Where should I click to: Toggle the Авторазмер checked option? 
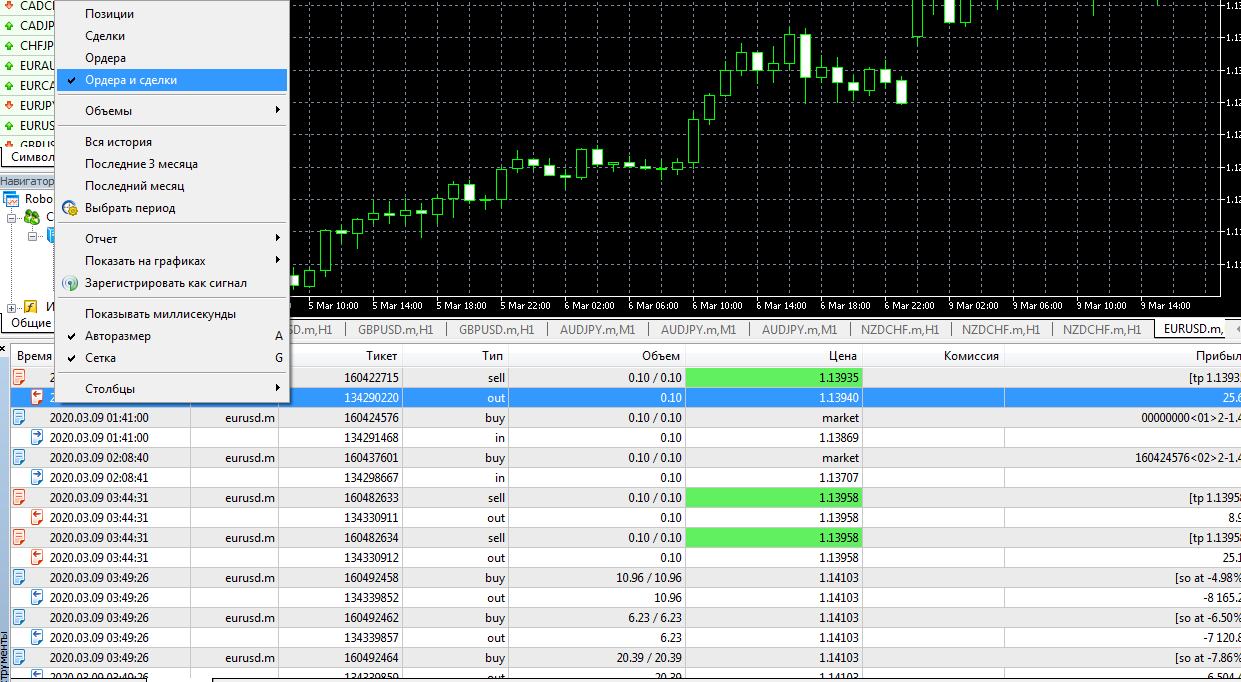[172, 336]
